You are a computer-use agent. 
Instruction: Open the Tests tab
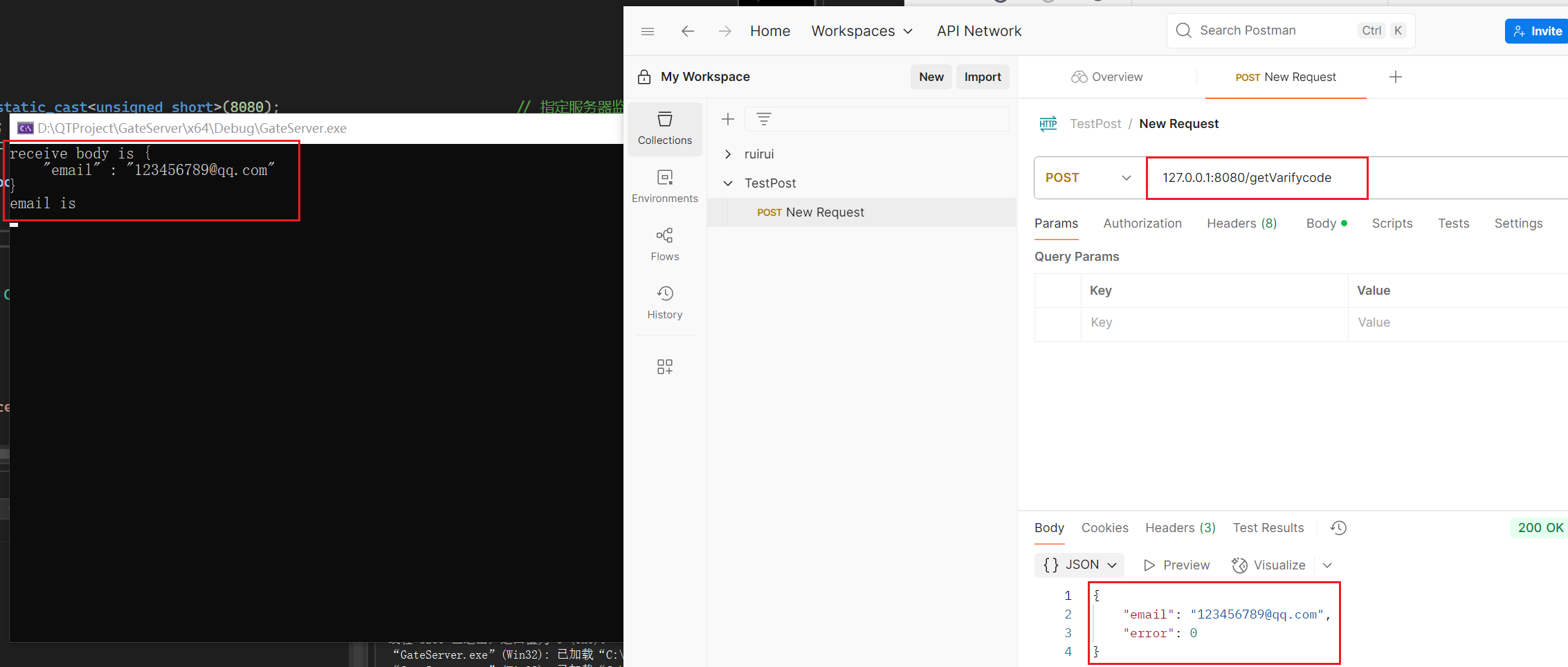coord(1453,223)
